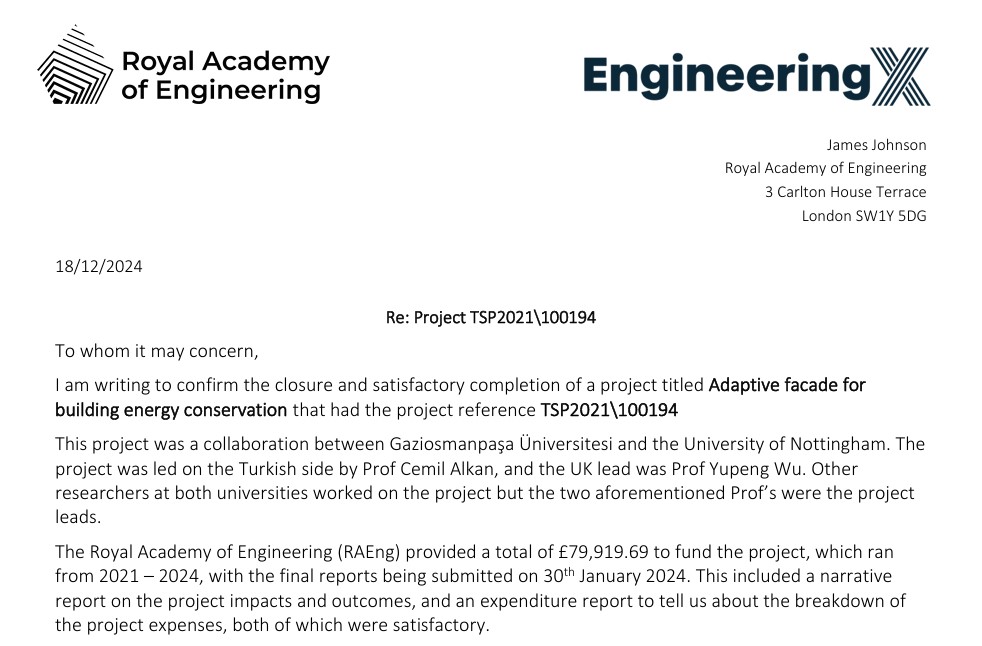The width and height of the screenshot is (982, 646).
Task: Click the date 18/12/2024
Action: (x=98, y=266)
